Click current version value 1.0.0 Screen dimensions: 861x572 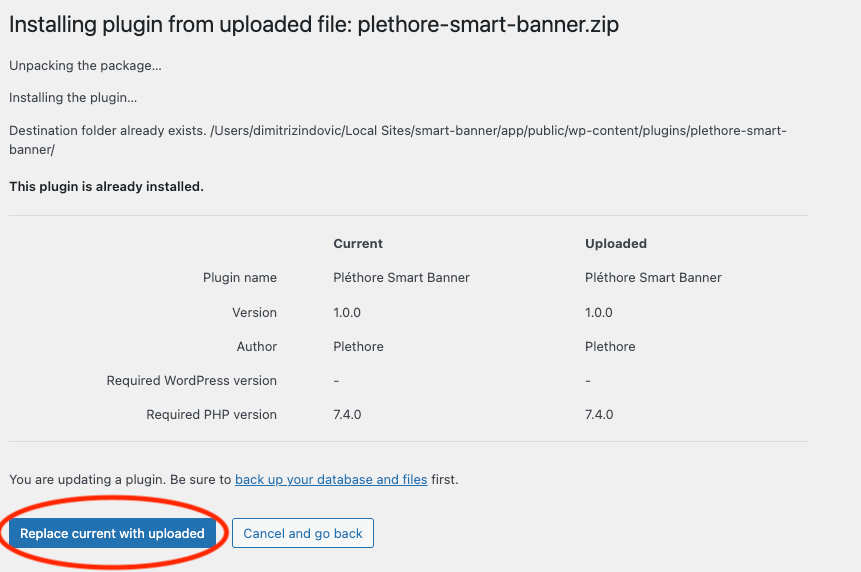pyautogui.click(x=347, y=313)
